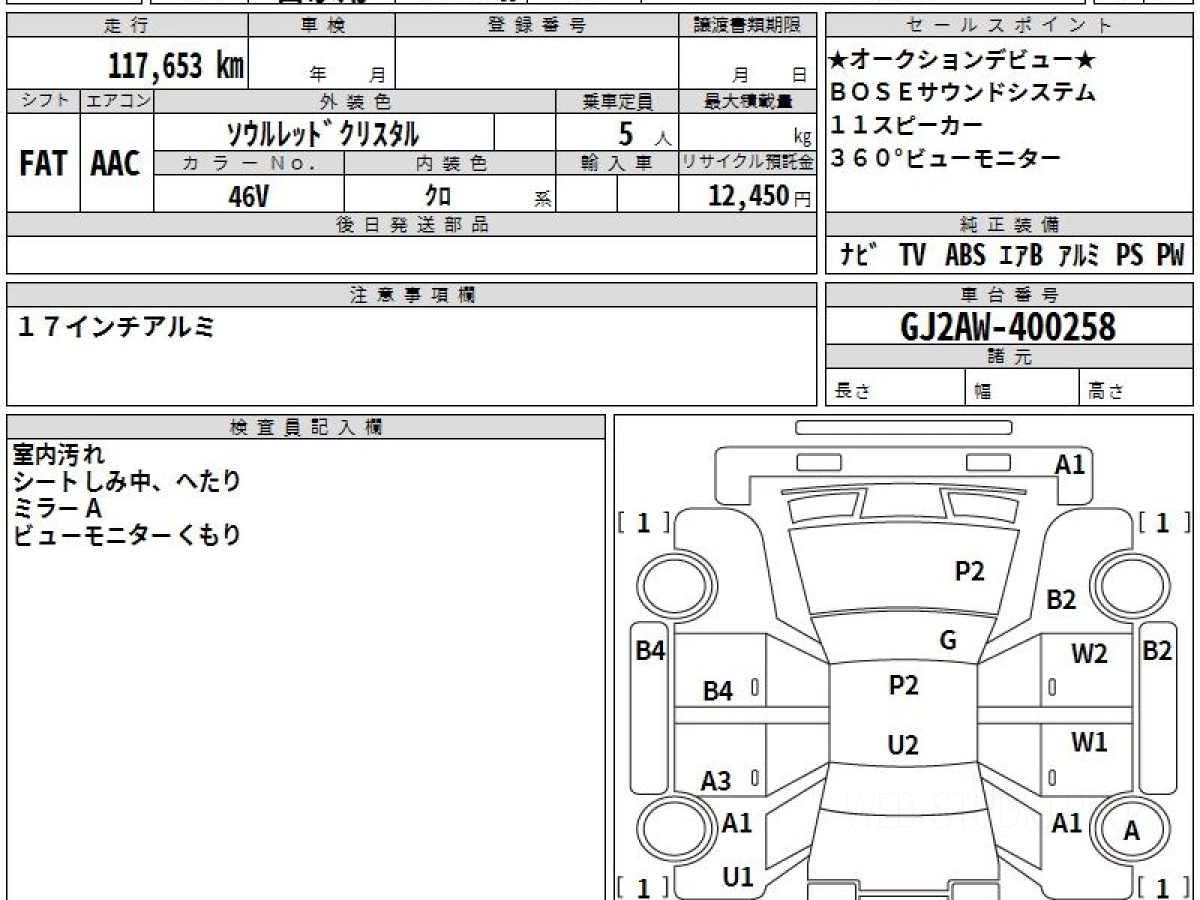Image resolution: width=1200 pixels, height=900 pixels.
Task: Click the 内装色 header
Action: [x=450, y=164]
